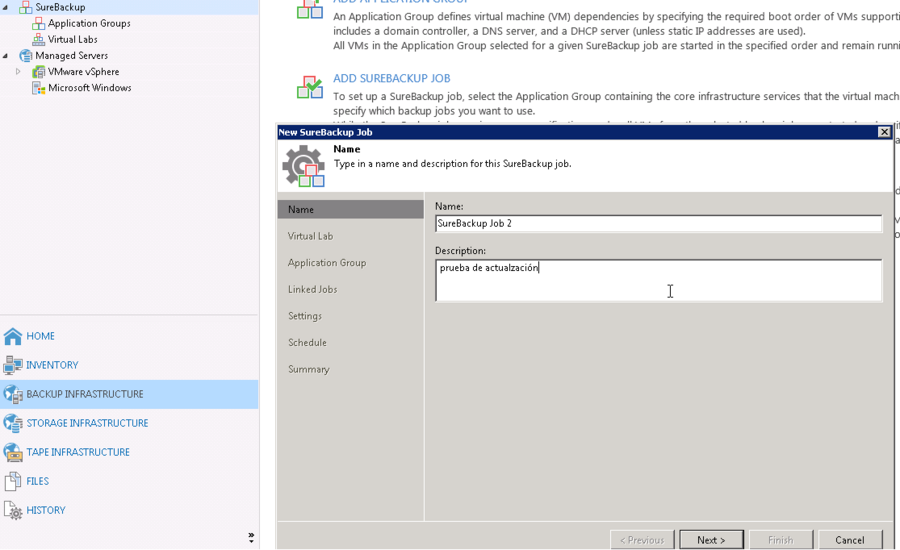Image resolution: width=900 pixels, height=550 pixels.
Task: Open Tape Infrastructure icon
Action: (13, 453)
